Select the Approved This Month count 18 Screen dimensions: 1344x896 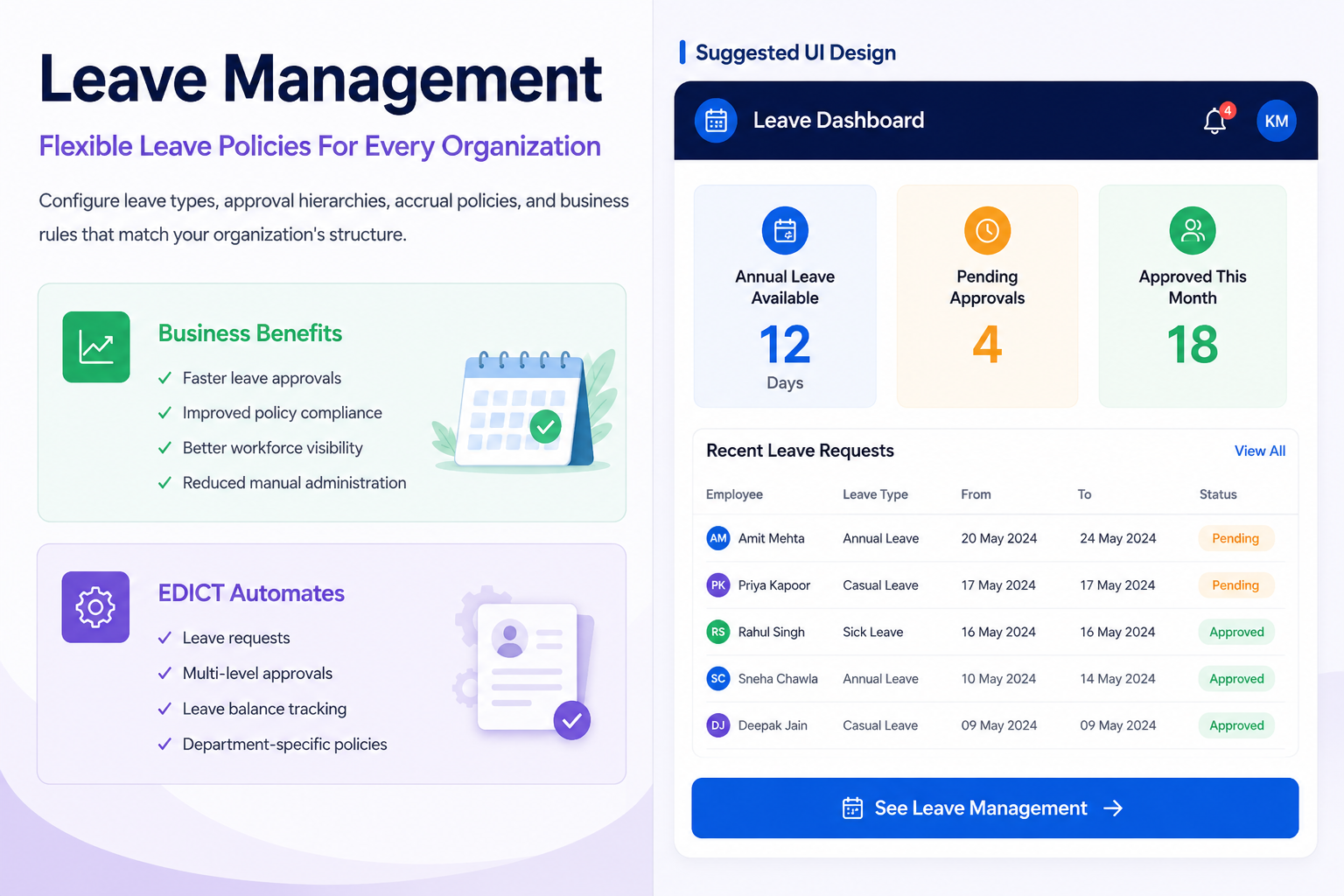[x=1193, y=345]
